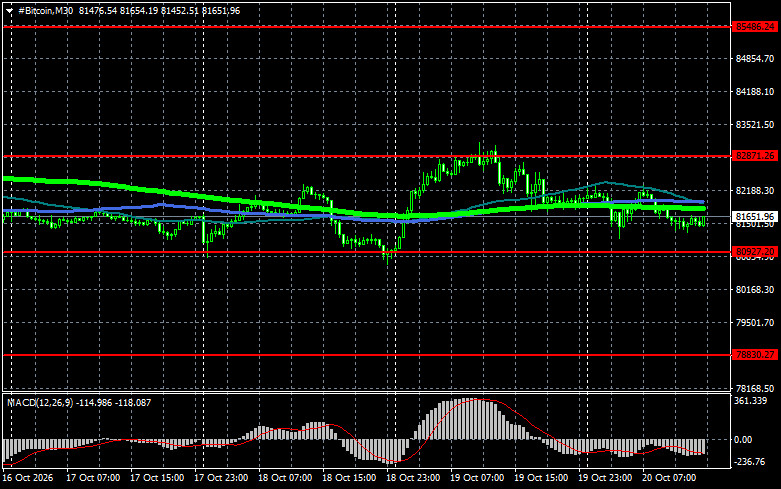Screen dimensions: 781x489
Task: Click the 19 Oct 07:00 time label
Action: (x=477, y=478)
